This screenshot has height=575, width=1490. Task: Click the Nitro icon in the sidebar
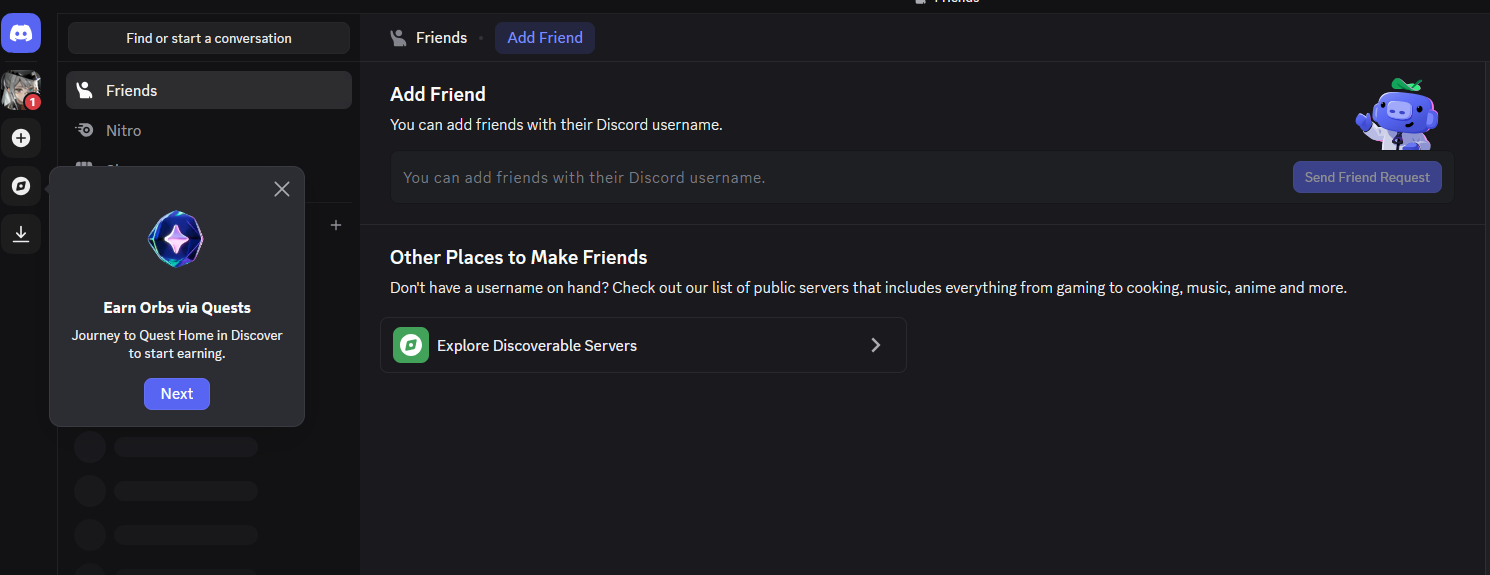pyautogui.click(x=85, y=130)
